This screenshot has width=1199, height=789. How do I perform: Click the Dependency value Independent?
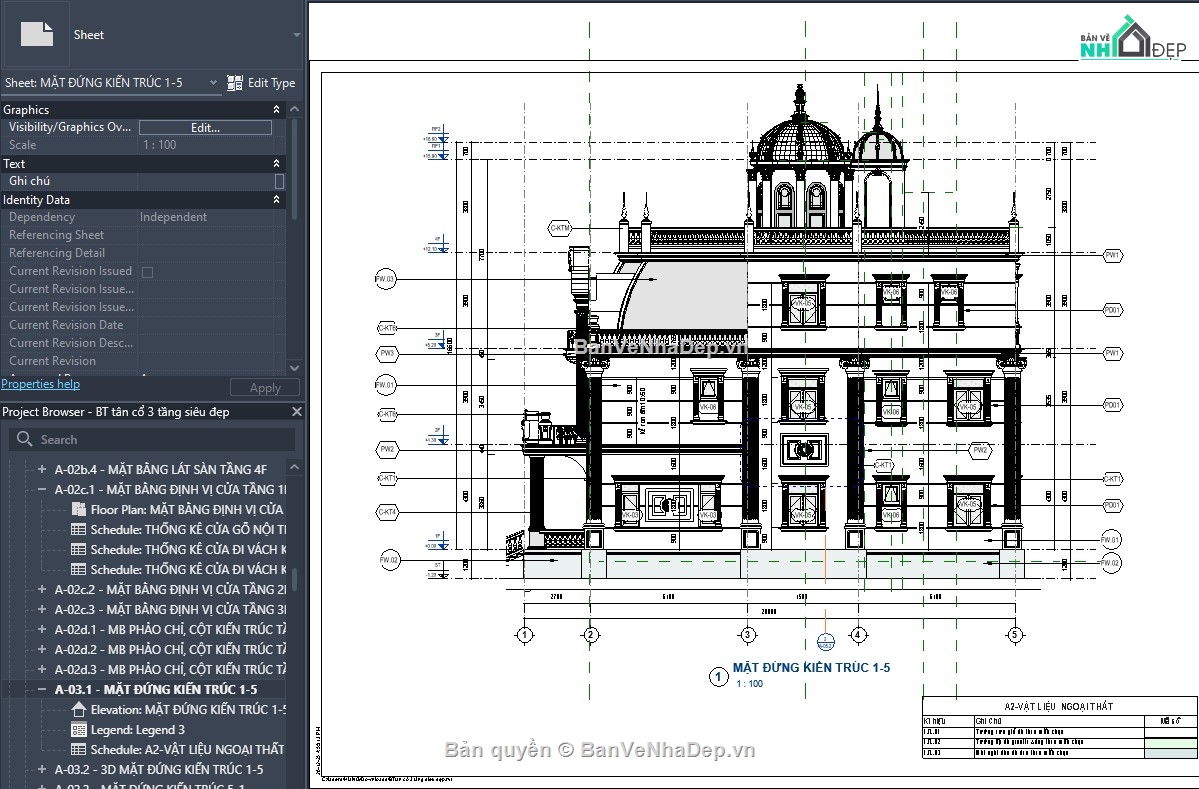pos(173,217)
